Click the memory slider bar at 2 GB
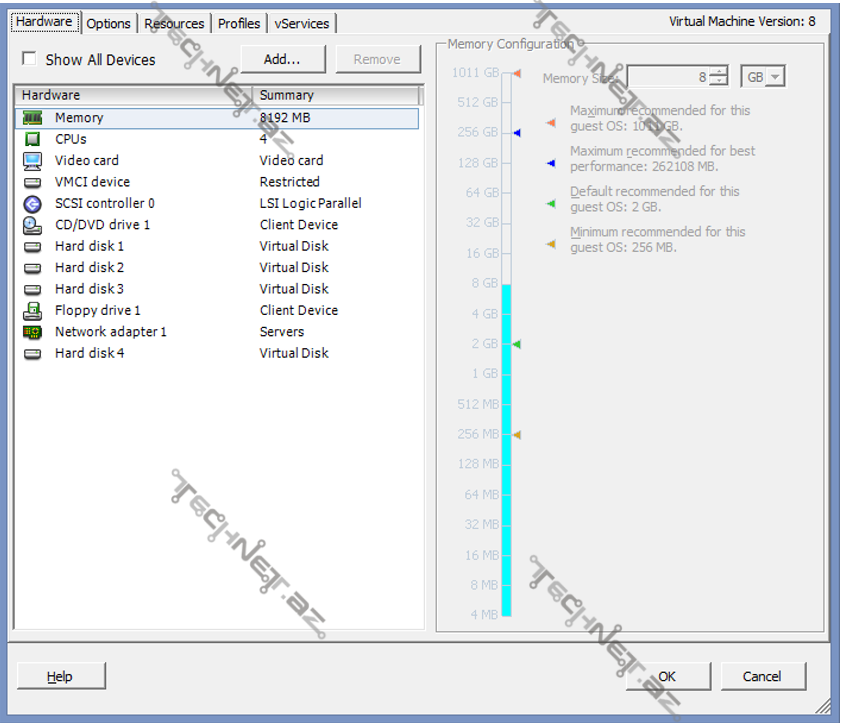This screenshot has width=841, height=723. click(x=506, y=344)
